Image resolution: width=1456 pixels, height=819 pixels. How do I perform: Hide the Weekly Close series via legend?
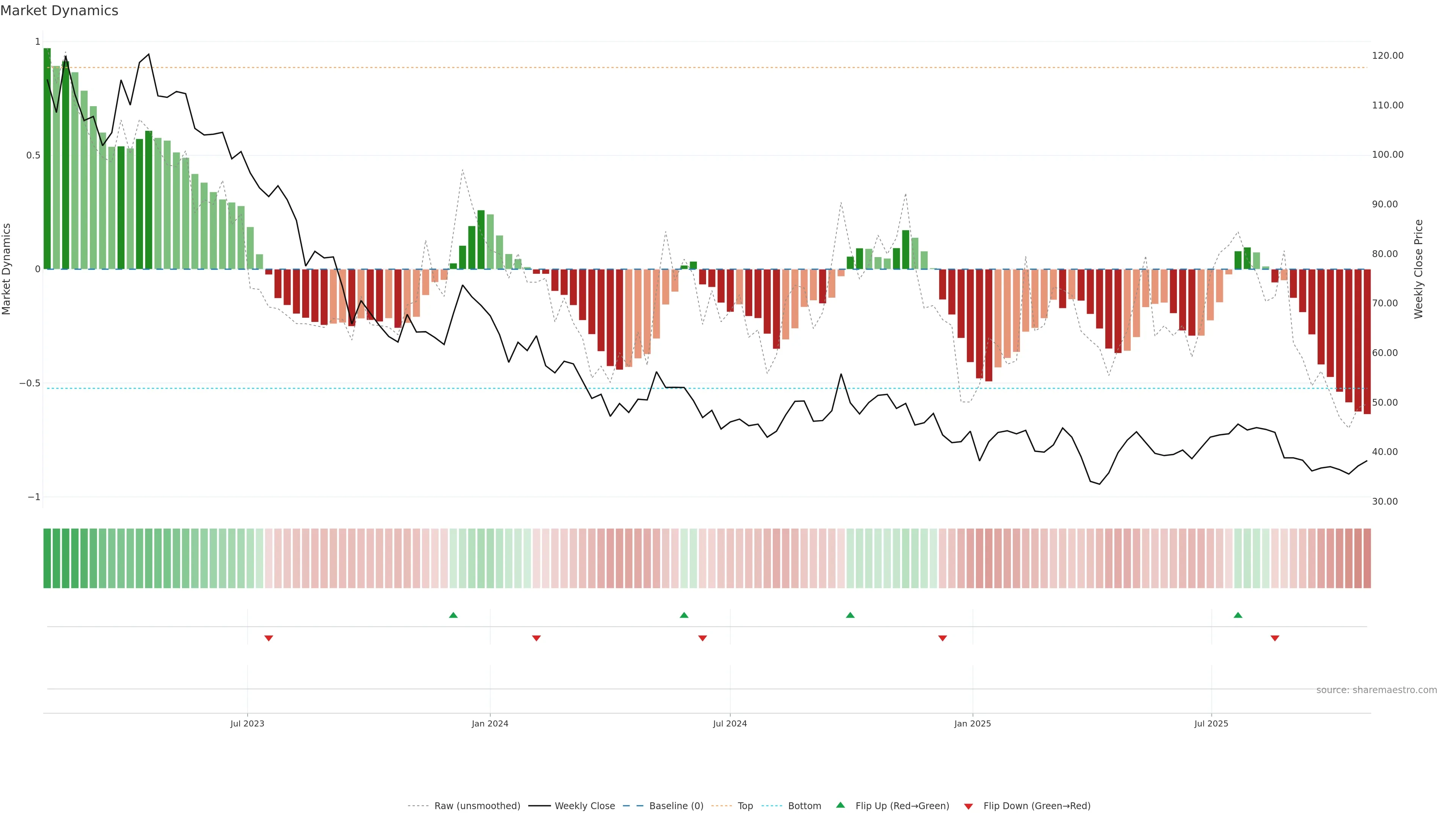coord(584,806)
